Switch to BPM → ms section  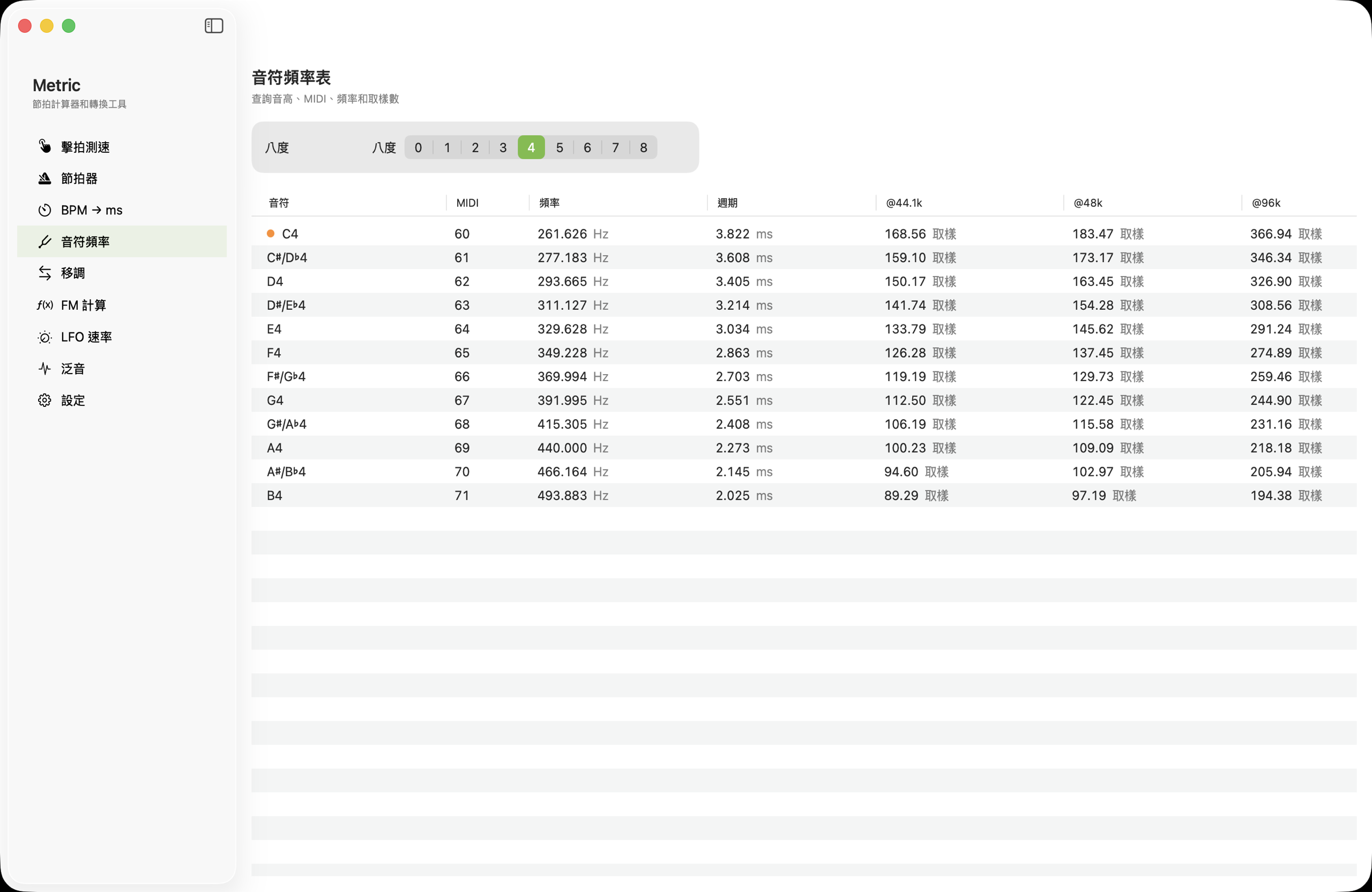tap(122, 210)
